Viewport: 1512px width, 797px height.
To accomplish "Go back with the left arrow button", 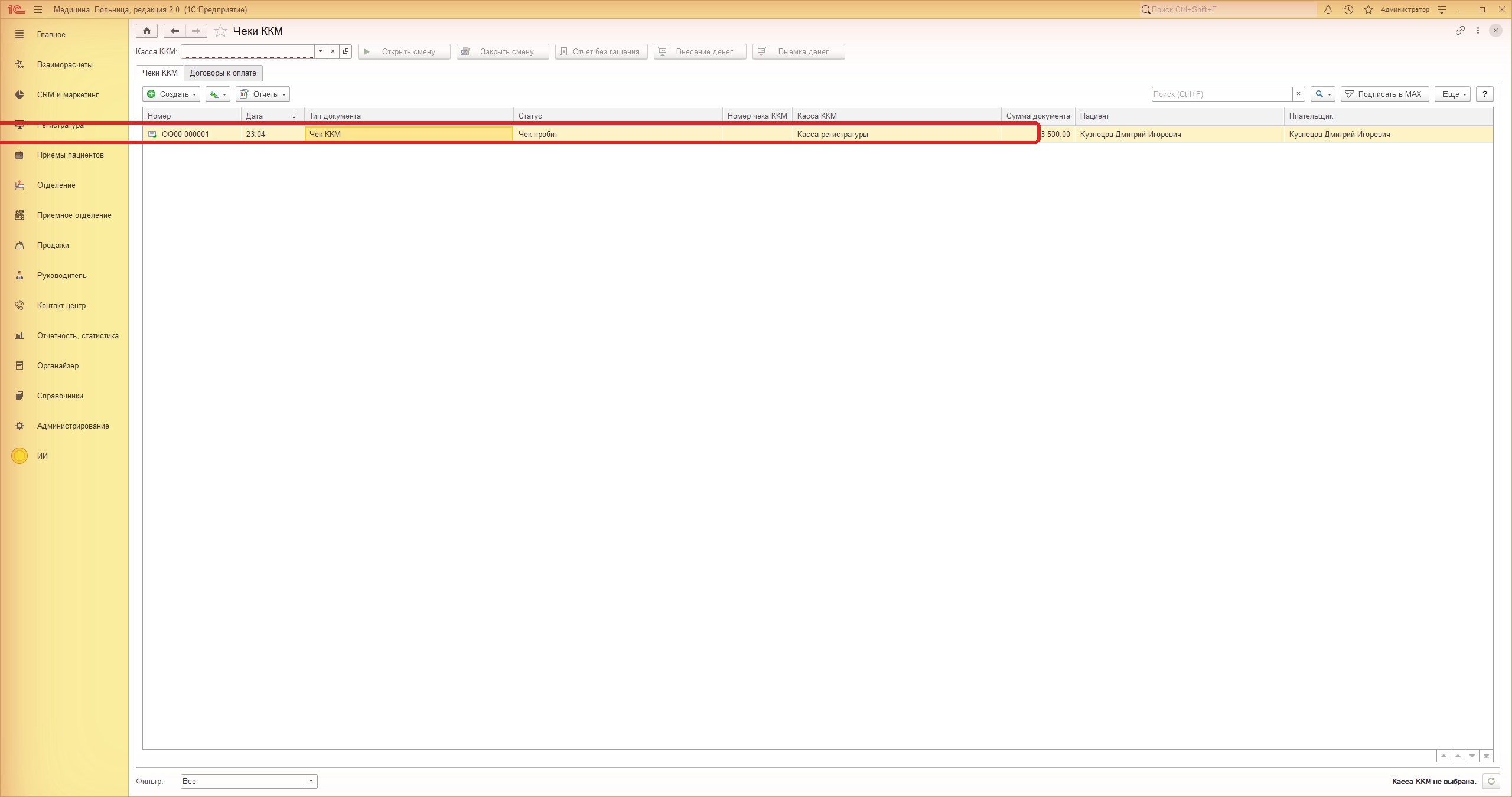I will [x=175, y=31].
